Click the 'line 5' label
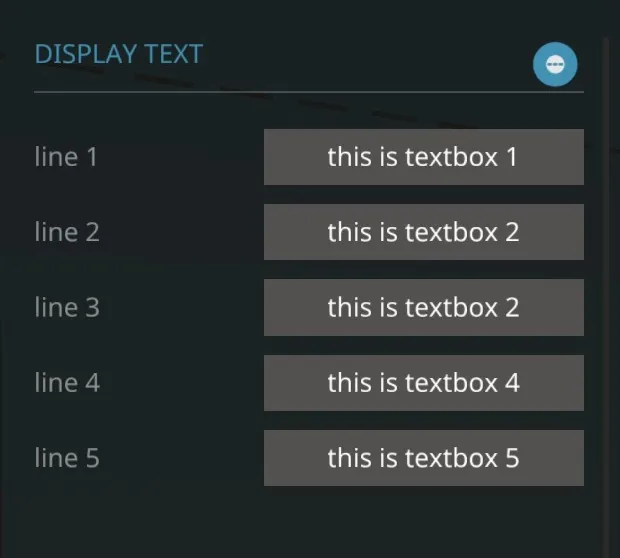The image size is (620, 558). pos(67,458)
